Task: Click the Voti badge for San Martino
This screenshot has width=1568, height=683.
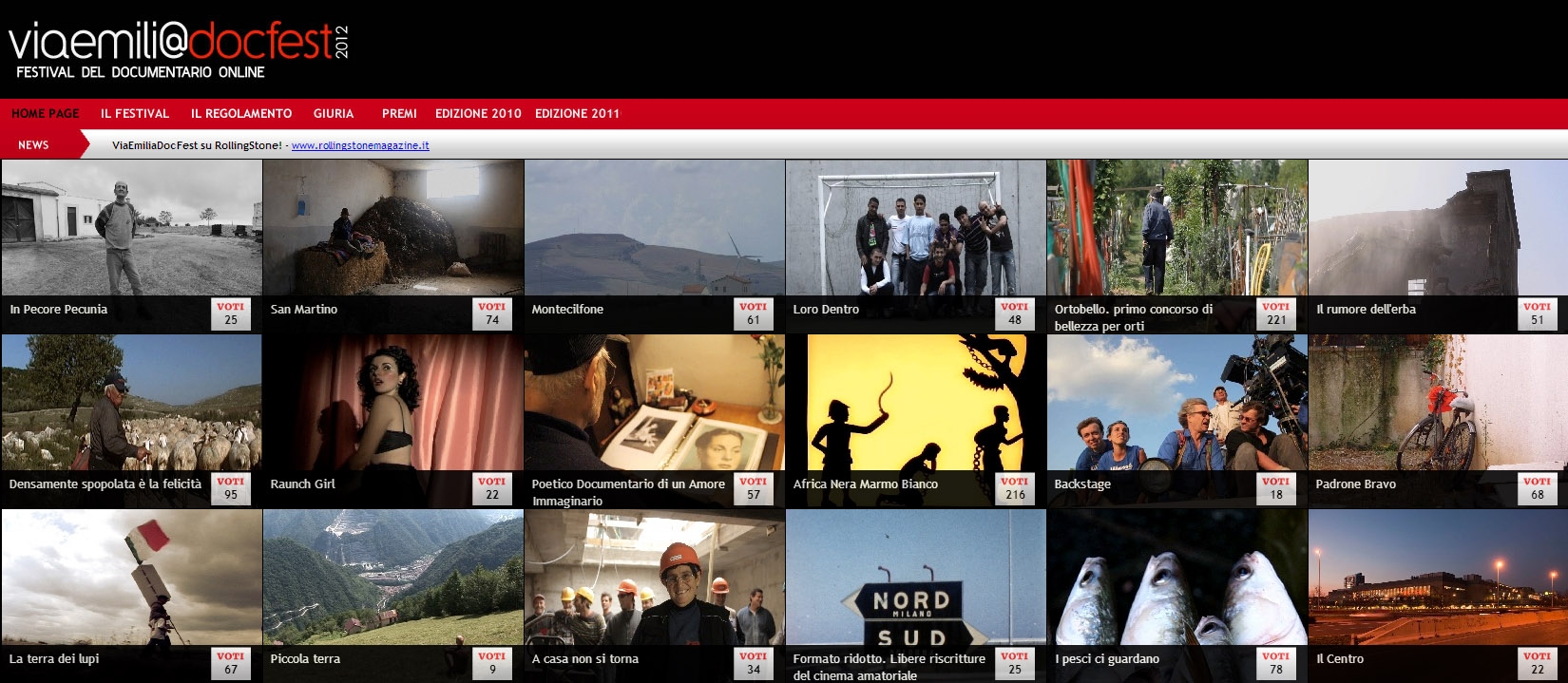Action: point(492,313)
